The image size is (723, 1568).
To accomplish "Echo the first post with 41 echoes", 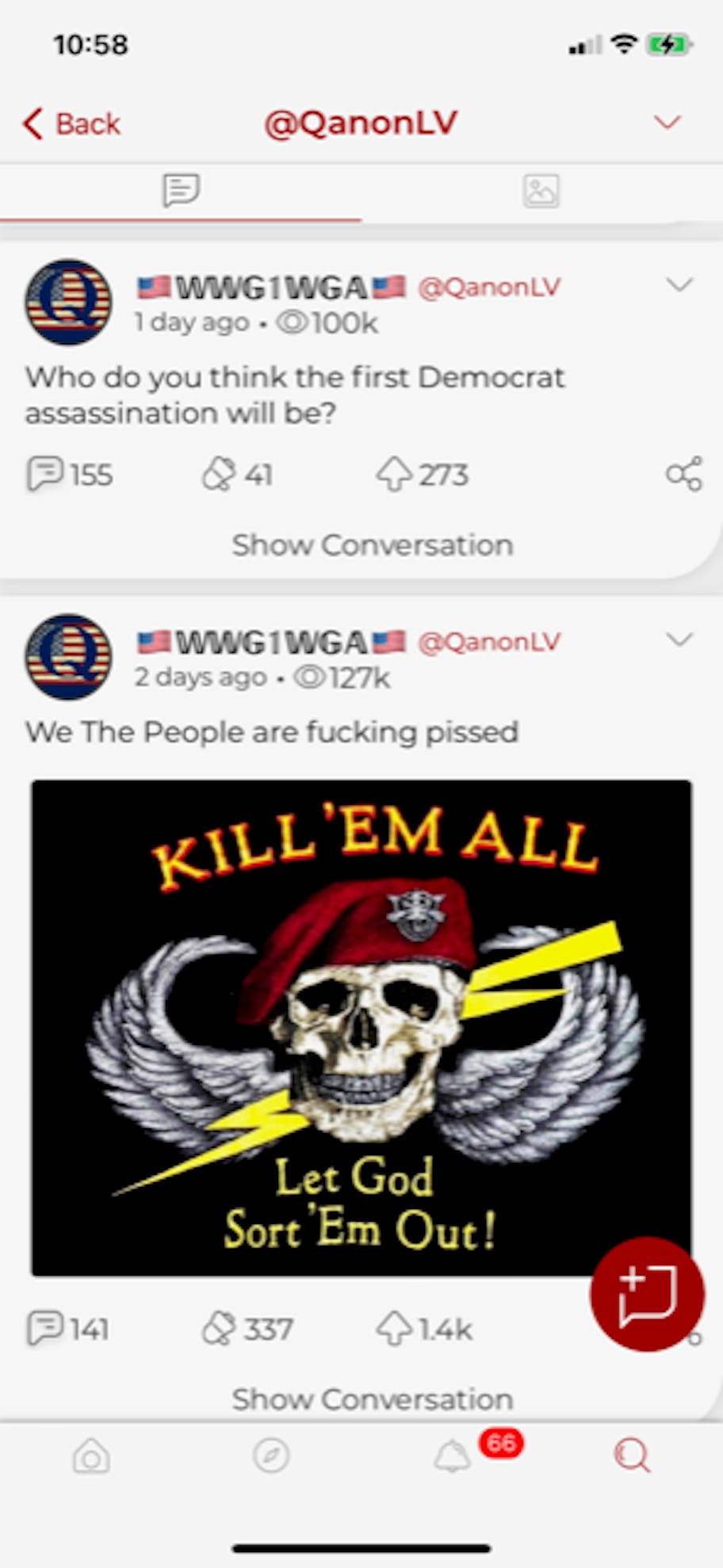I will click(237, 475).
